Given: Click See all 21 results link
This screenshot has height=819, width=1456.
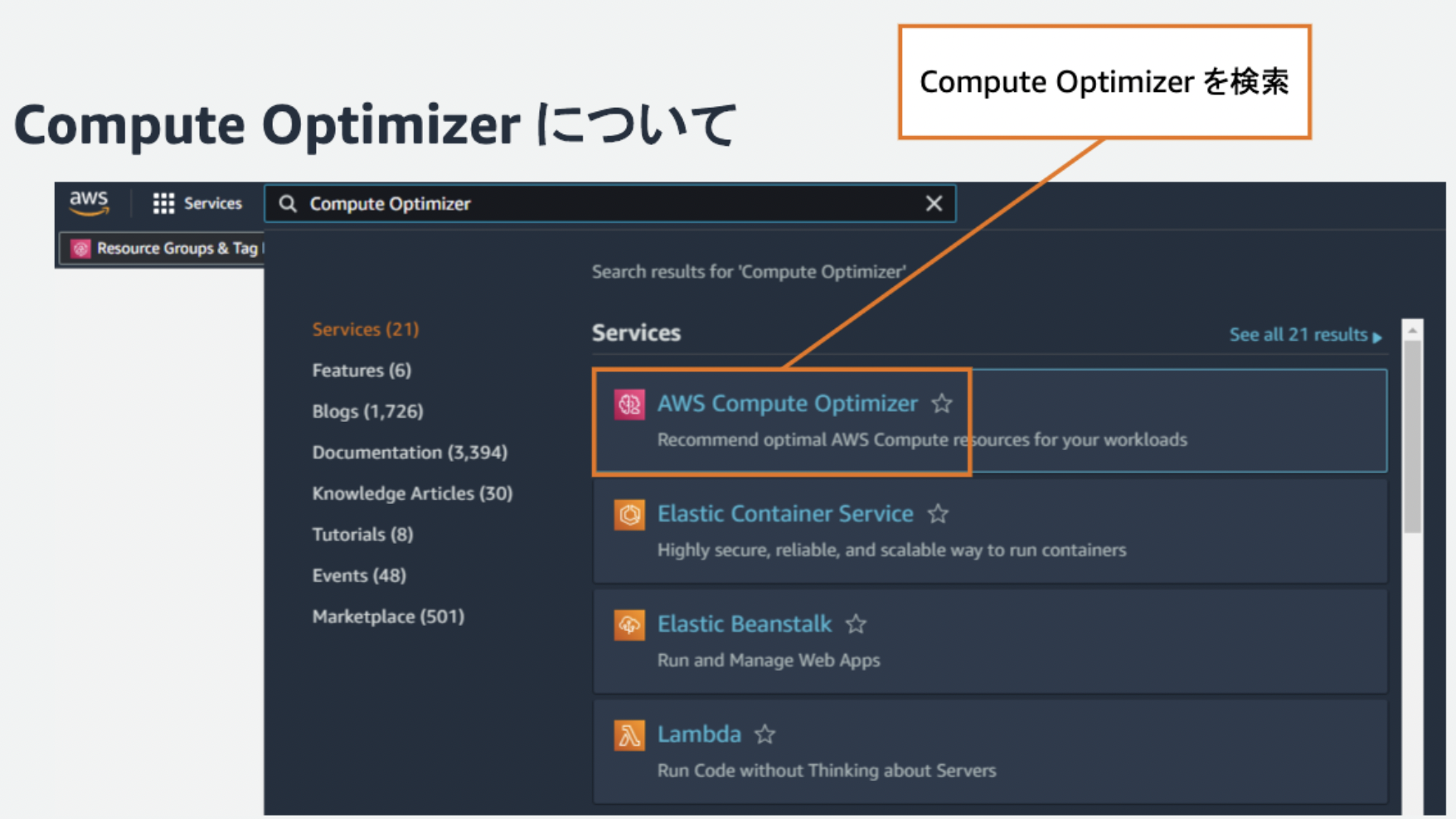Looking at the screenshot, I should tap(1298, 335).
